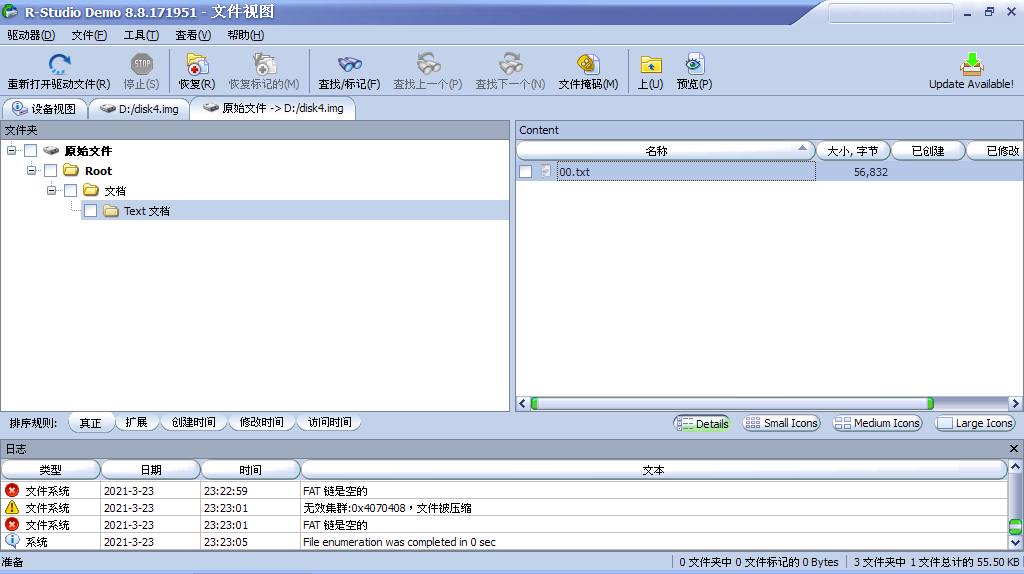The image size is (1024, 574).
Task: Click the Stop toolbar icon
Action: coord(142,64)
